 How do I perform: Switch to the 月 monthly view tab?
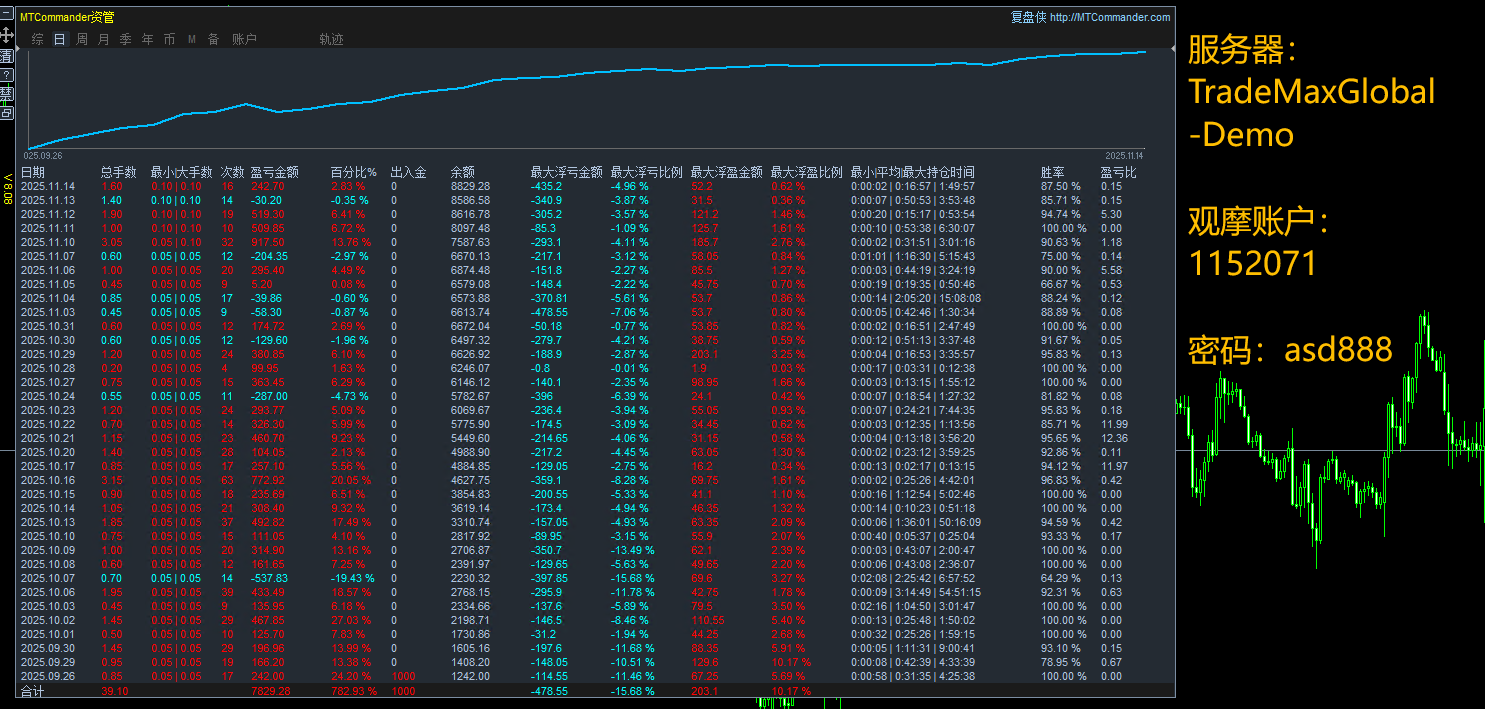[104, 38]
